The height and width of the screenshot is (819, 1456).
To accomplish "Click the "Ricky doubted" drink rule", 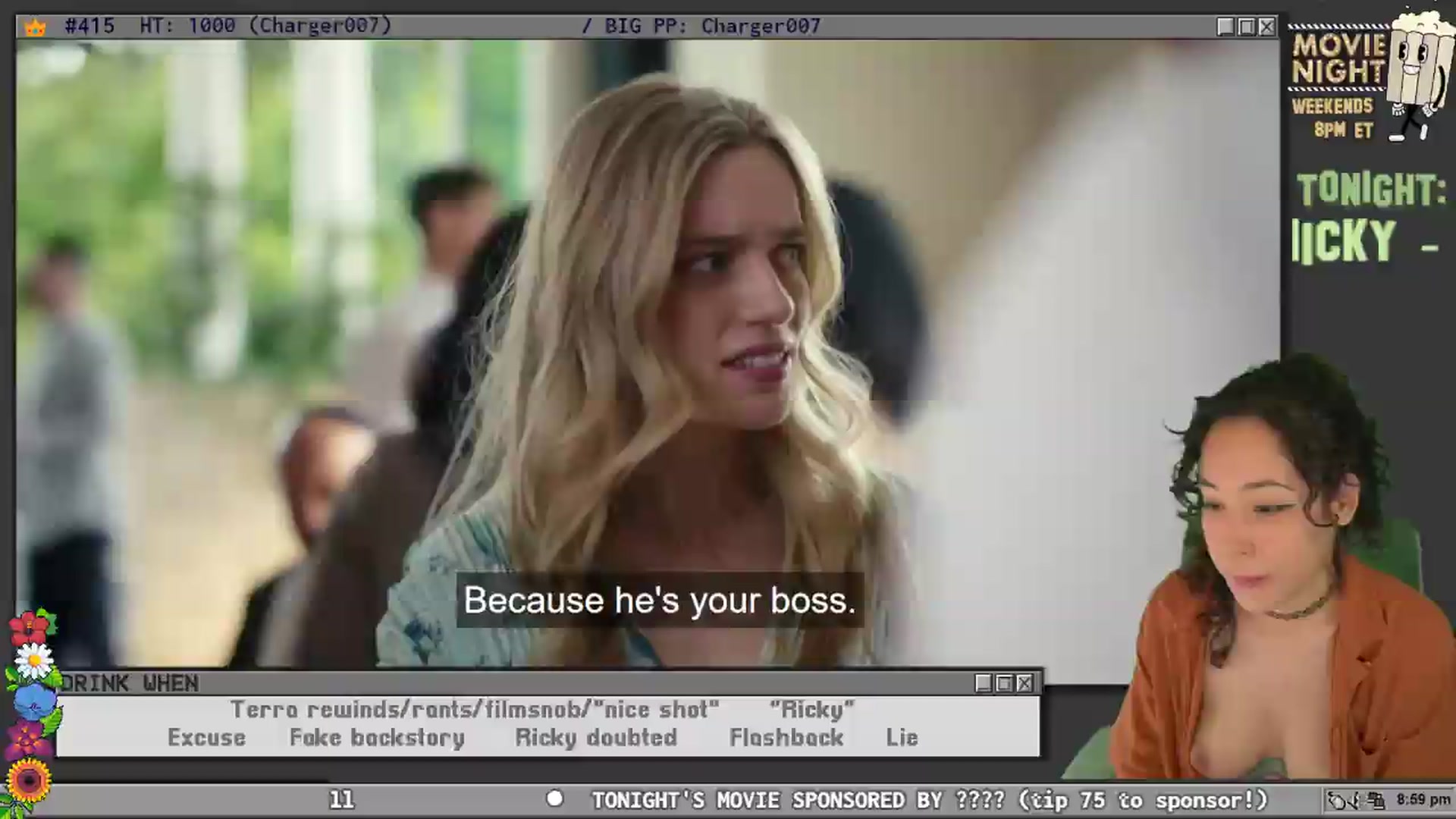I will tap(596, 737).
